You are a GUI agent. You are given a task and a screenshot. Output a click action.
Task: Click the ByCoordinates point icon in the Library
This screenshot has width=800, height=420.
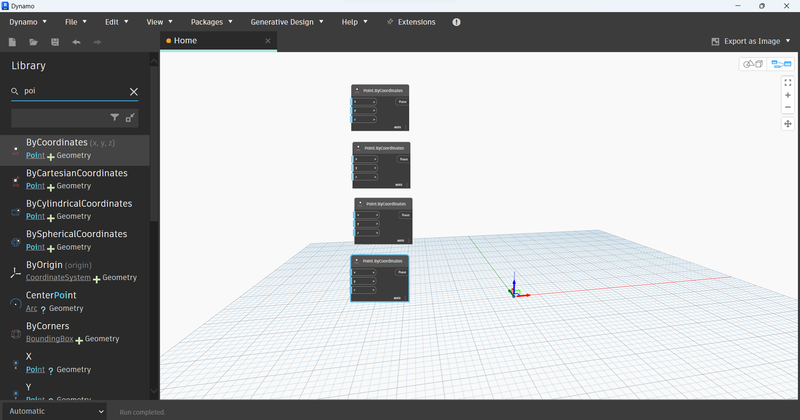(x=15, y=150)
